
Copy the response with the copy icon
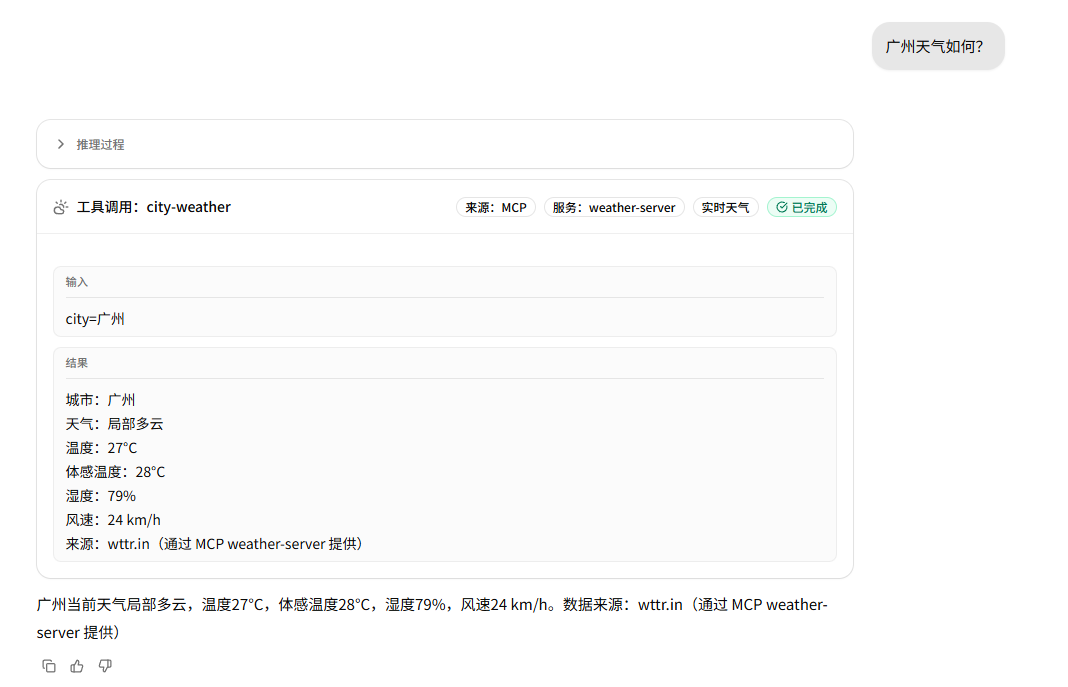(x=49, y=666)
